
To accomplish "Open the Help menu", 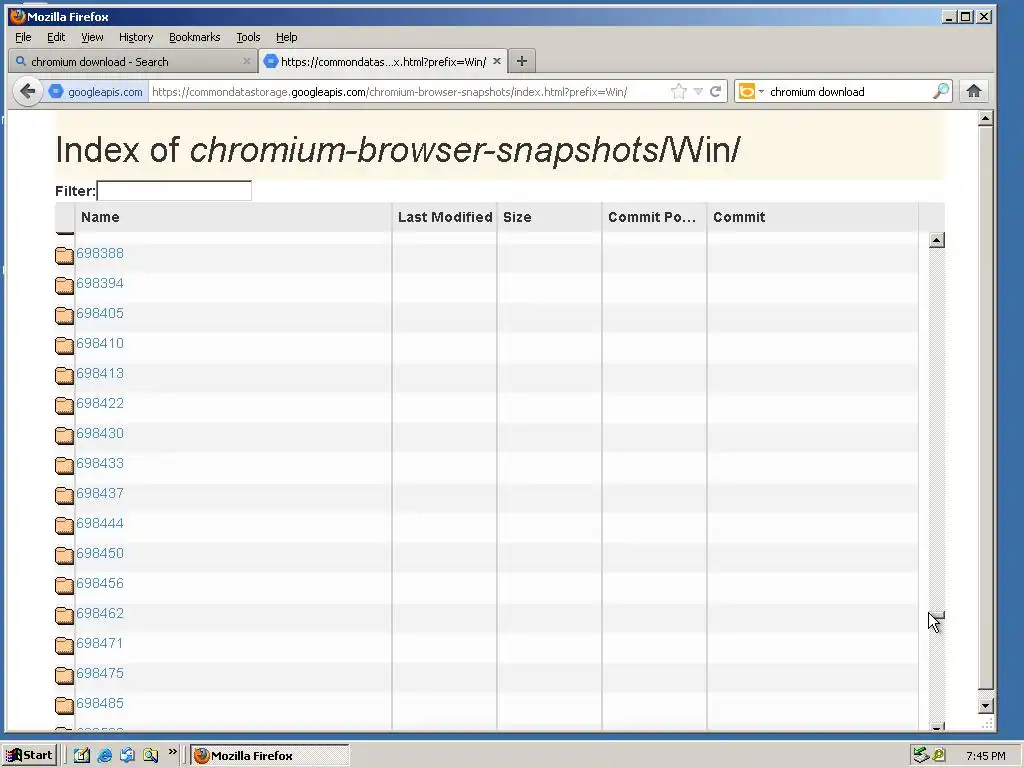I will (287, 37).
